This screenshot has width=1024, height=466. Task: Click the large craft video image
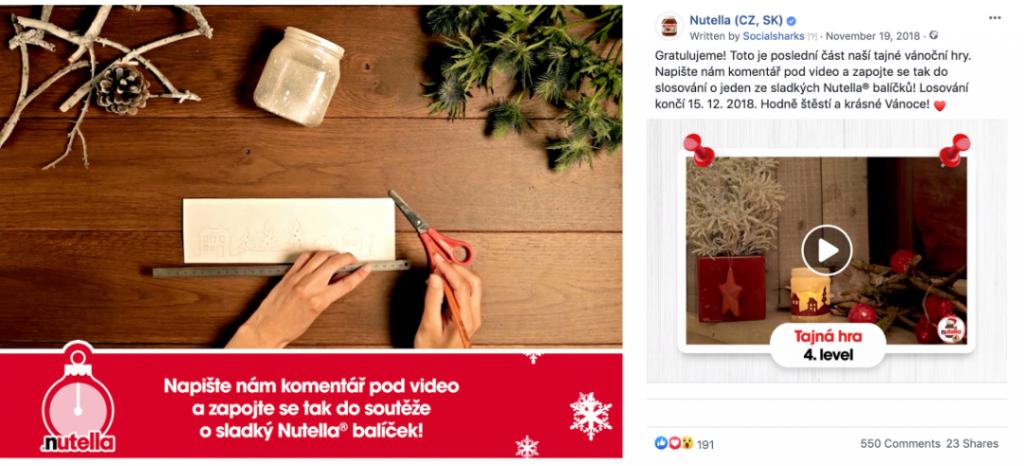[311, 176]
